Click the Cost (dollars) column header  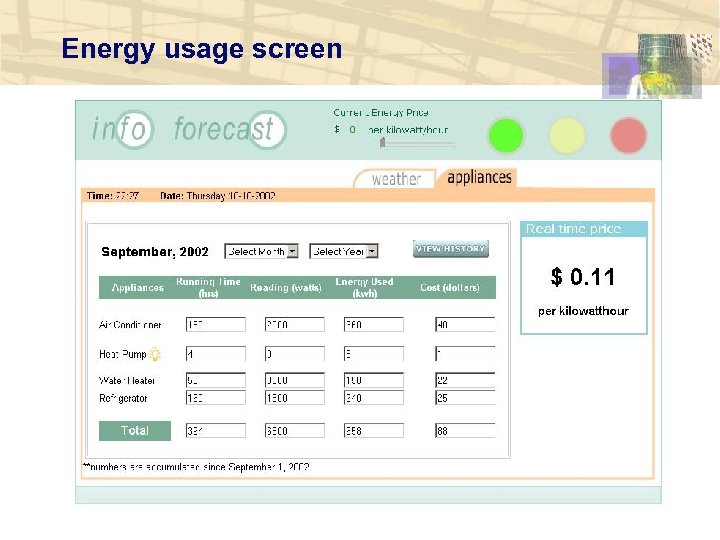(x=450, y=287)
